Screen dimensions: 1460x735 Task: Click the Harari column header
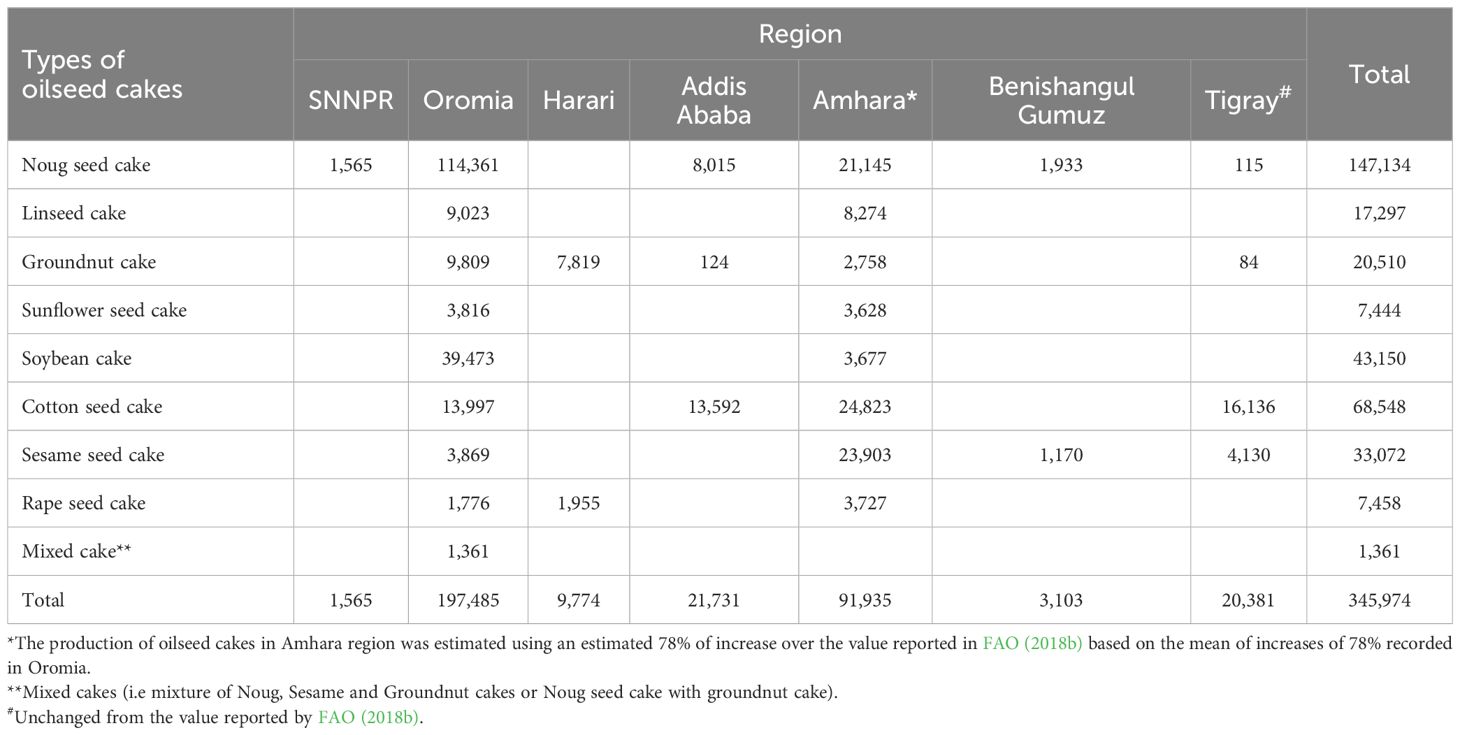pyautogui.click(x=579, y=100)
